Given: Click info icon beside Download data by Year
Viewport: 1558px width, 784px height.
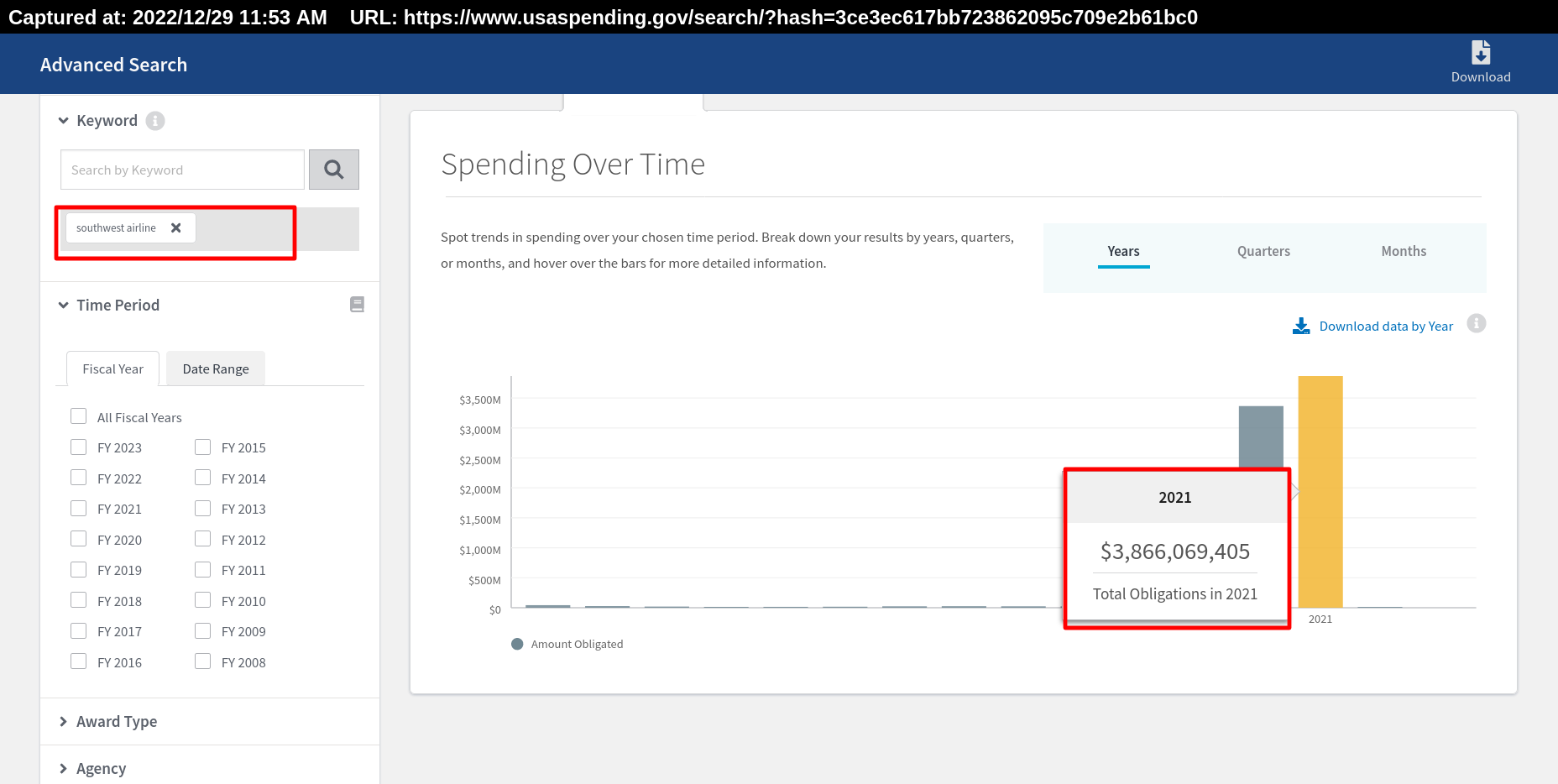Looking at the screenshot, I should (x=1477, y=323).
